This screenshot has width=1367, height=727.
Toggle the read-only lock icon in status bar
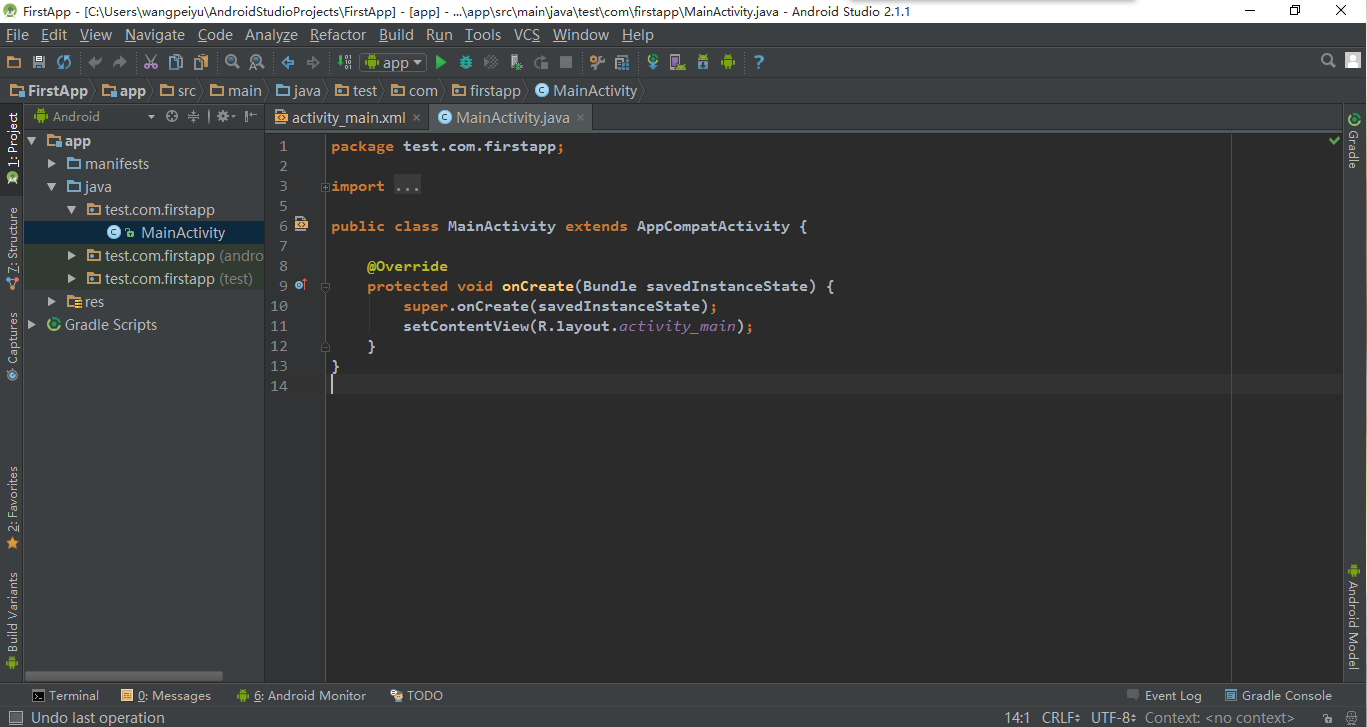pyautogui.click(x=1326, y=718)
